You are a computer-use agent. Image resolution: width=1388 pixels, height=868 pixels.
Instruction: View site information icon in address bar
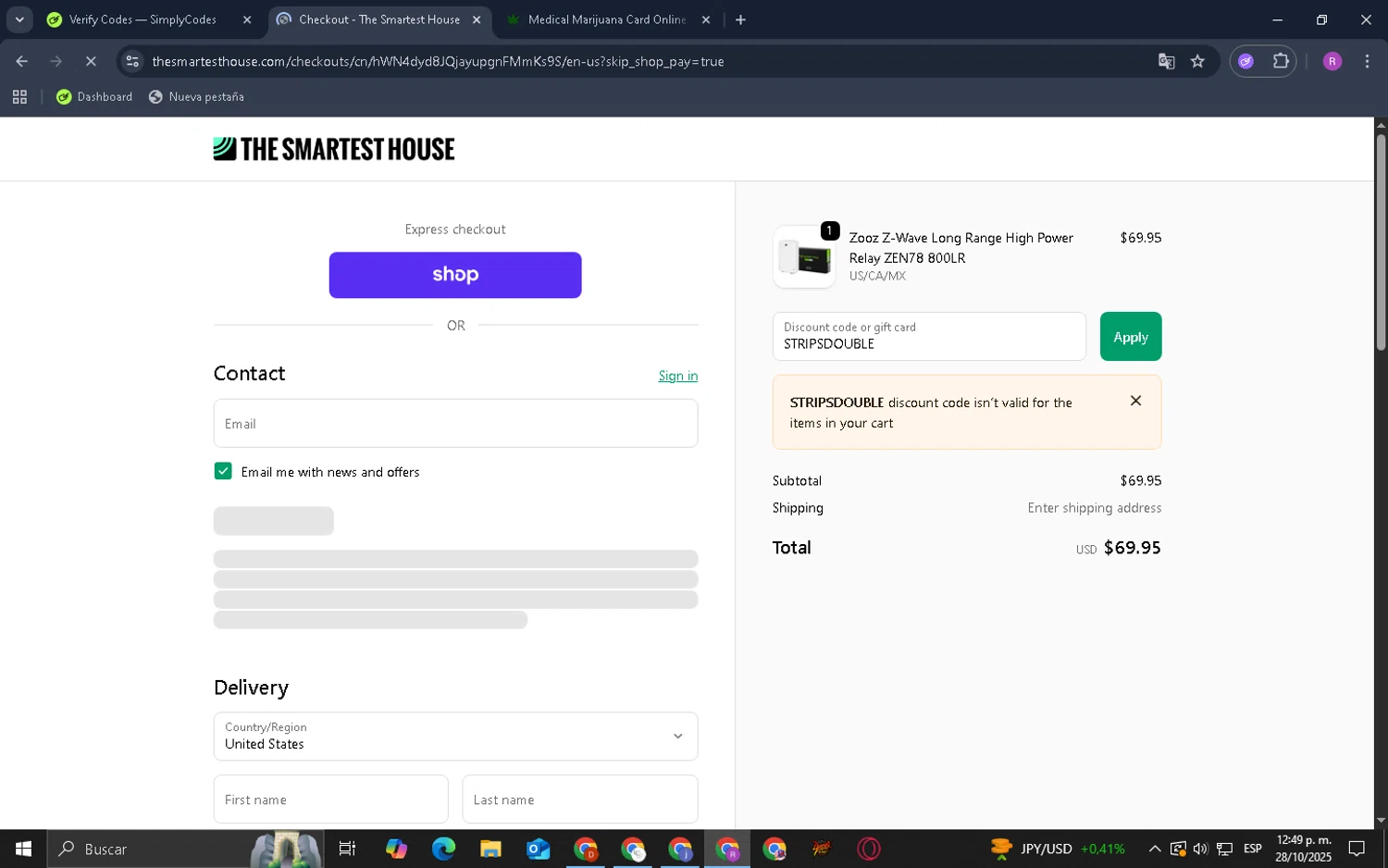pos(132,61)
